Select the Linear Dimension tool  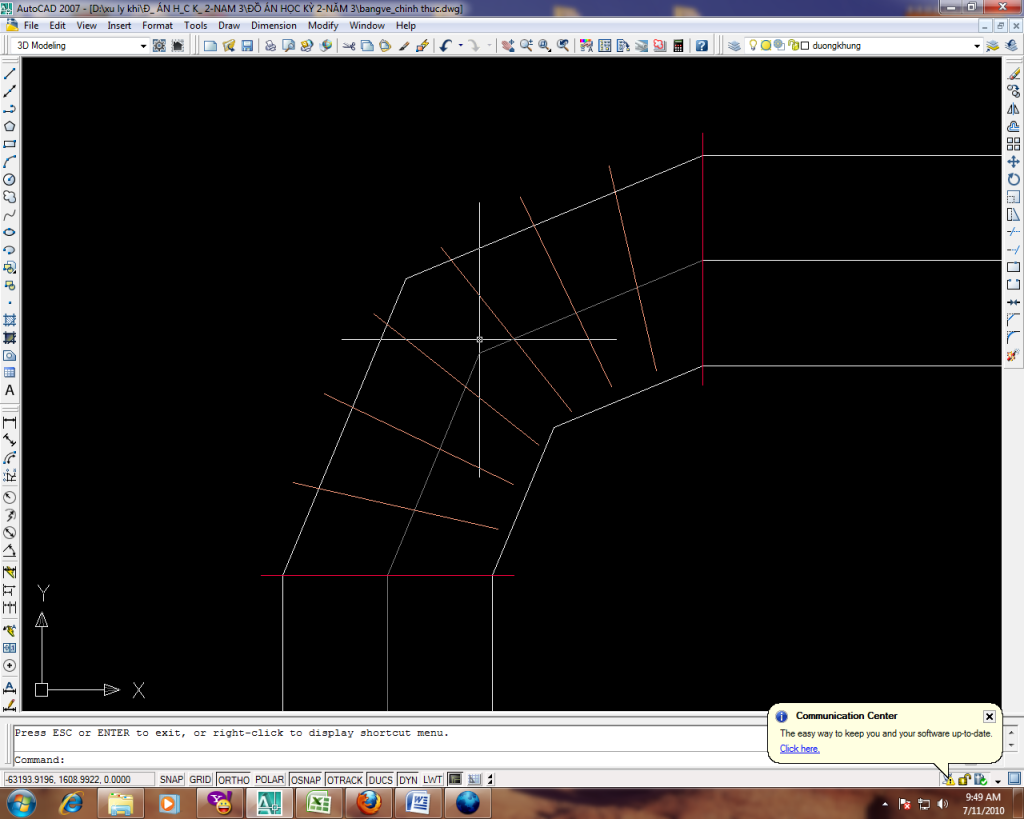9,423
